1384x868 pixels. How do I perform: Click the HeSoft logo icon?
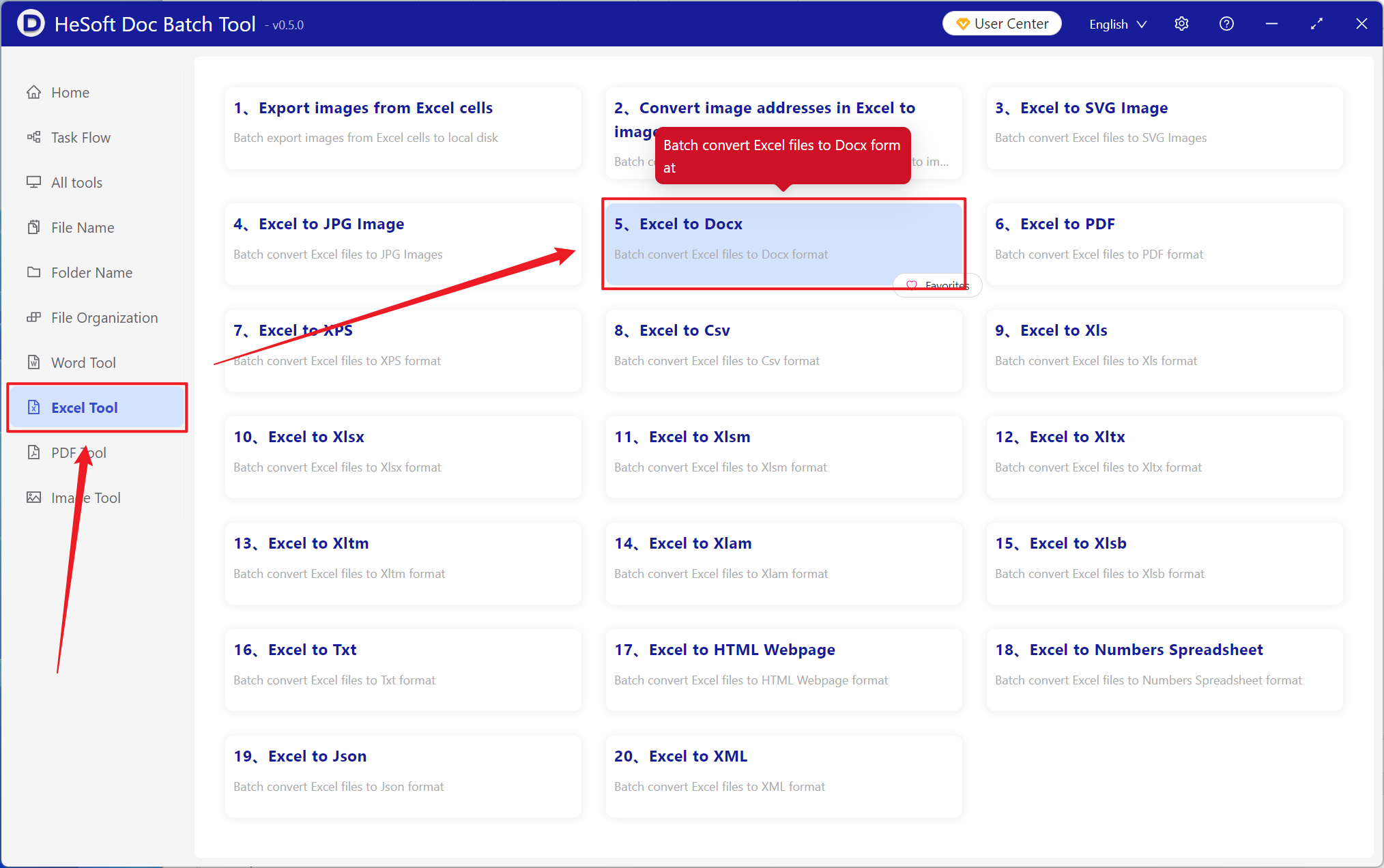(x=31, y=24)
